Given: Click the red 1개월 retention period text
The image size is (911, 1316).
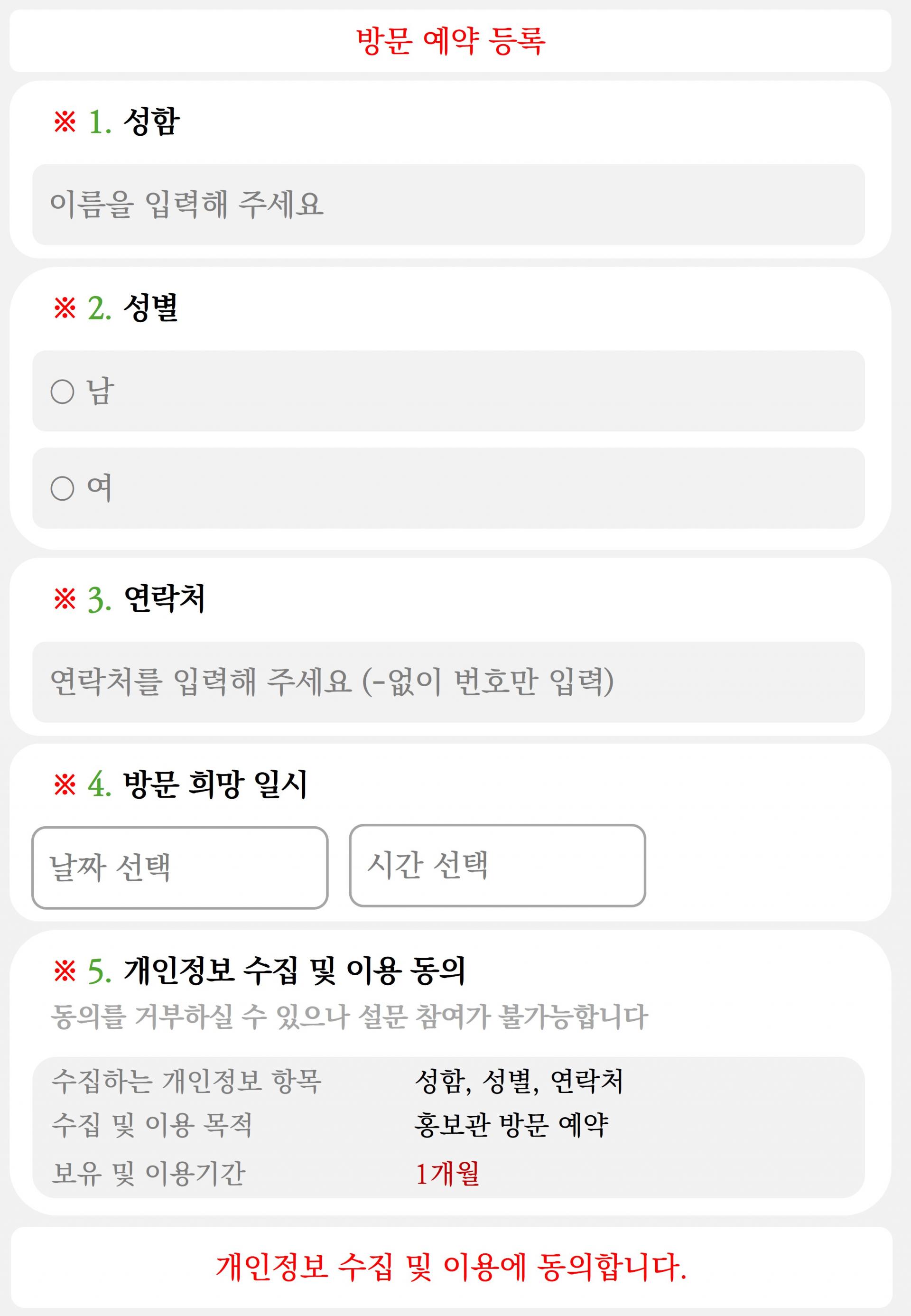Looking at the screenshot, I should point(447,1174).
